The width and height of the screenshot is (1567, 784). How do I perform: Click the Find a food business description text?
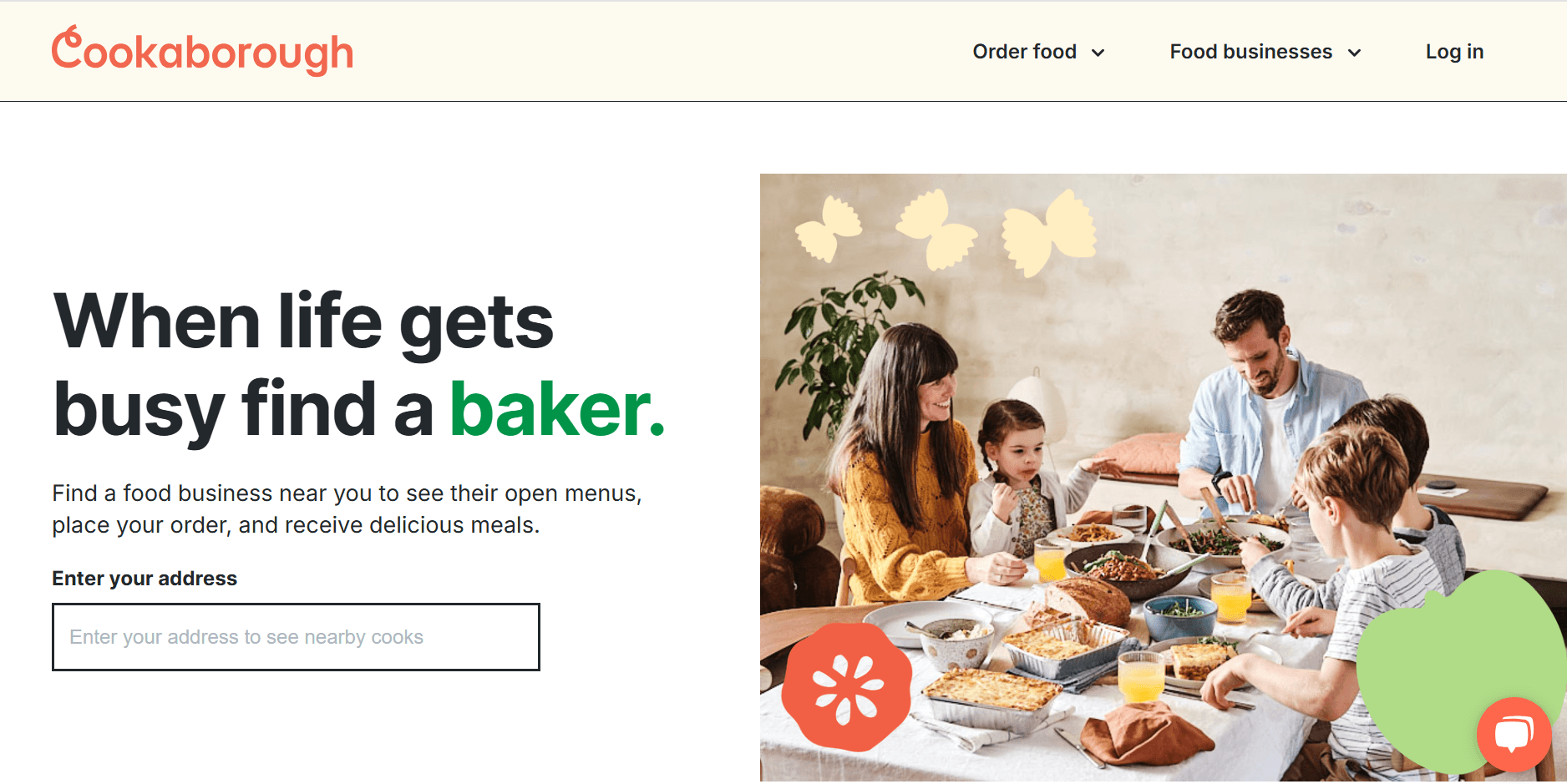tap(347, 508)
